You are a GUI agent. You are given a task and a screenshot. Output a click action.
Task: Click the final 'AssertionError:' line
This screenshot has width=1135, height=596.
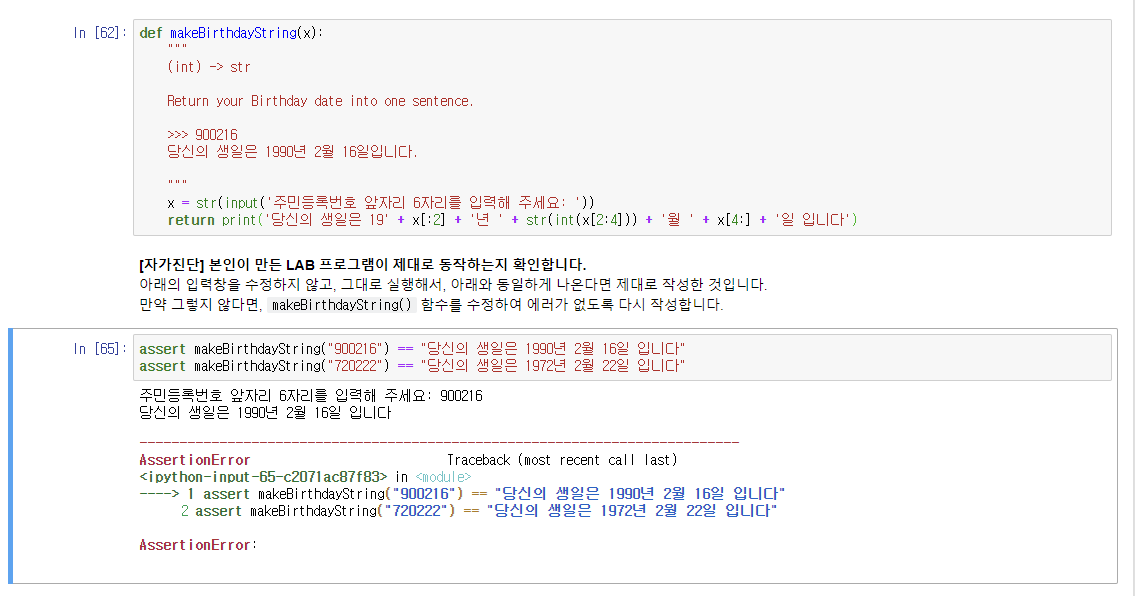(x=198, y=545)
